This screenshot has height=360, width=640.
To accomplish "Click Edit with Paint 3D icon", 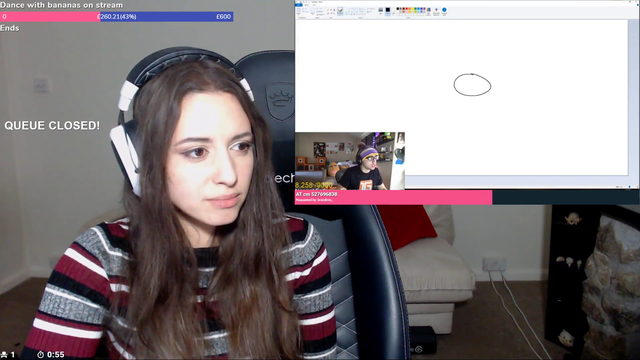I will coord(436,11).
